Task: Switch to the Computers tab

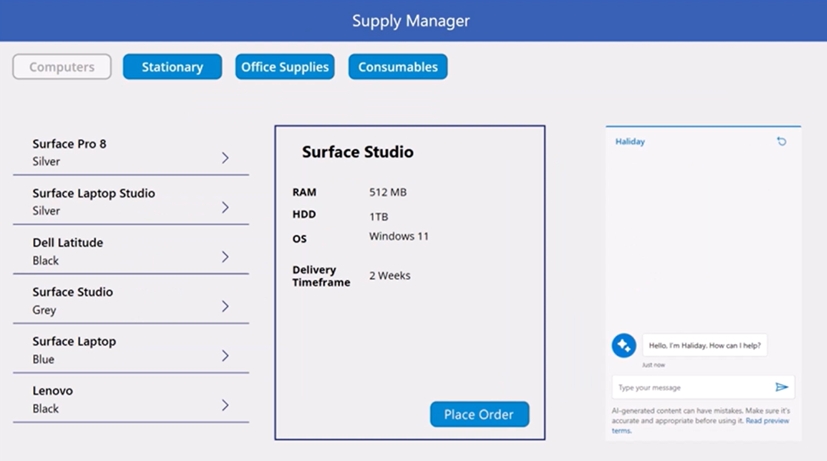Action: tap(62, 67)
